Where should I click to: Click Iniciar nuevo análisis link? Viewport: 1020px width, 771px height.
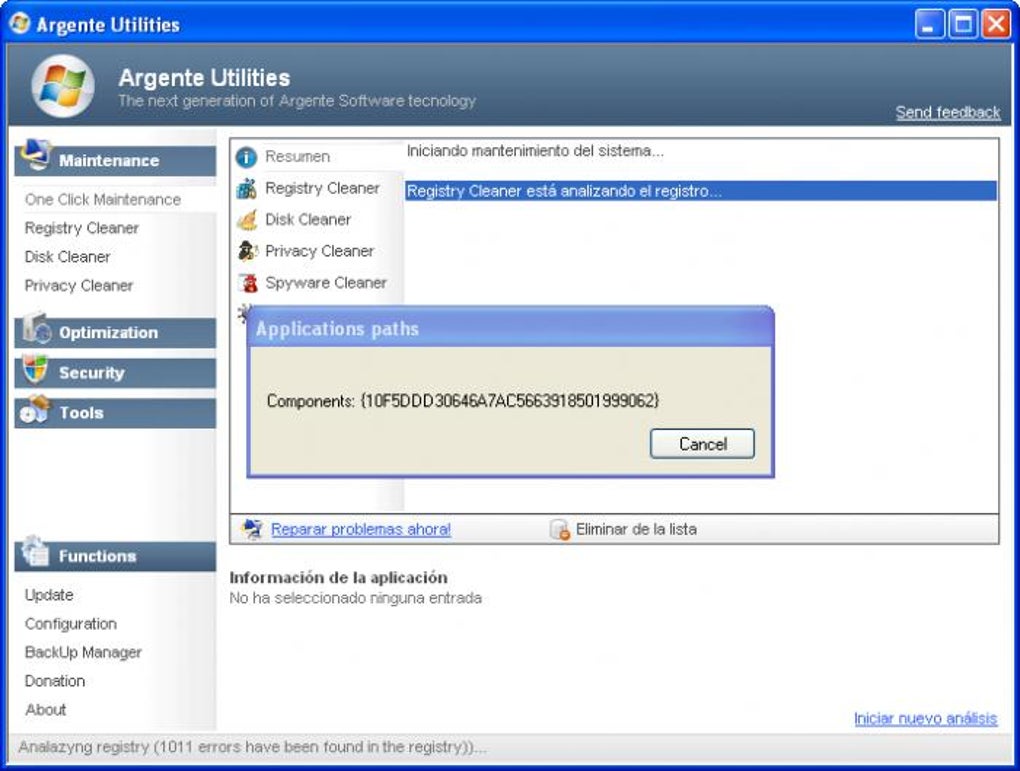(926, 718)
